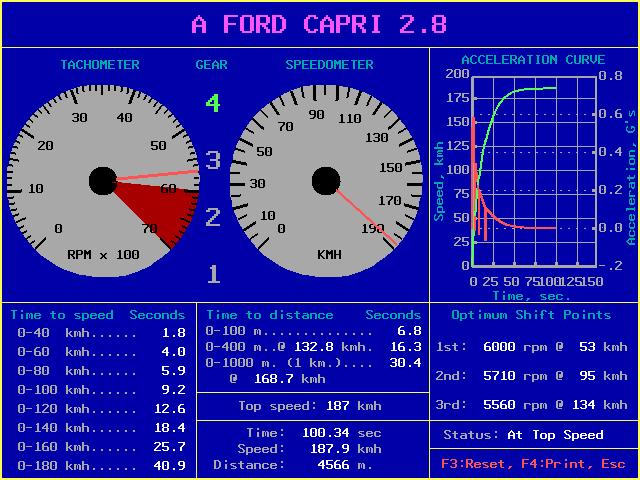Click the 'Time to speed' heading
The width and height of the screenshot is (640, 480).
click(x=62, y=315)
